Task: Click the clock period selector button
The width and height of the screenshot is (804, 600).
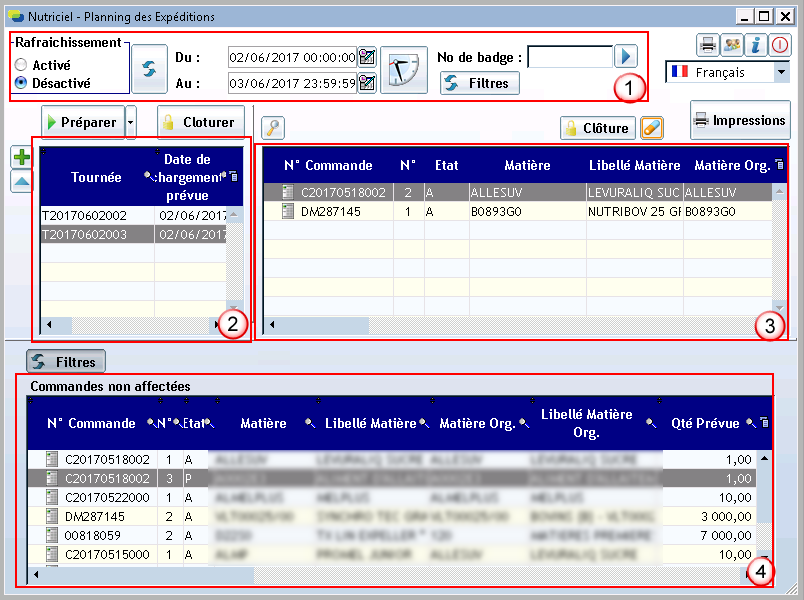Action: tap(404, 70)
